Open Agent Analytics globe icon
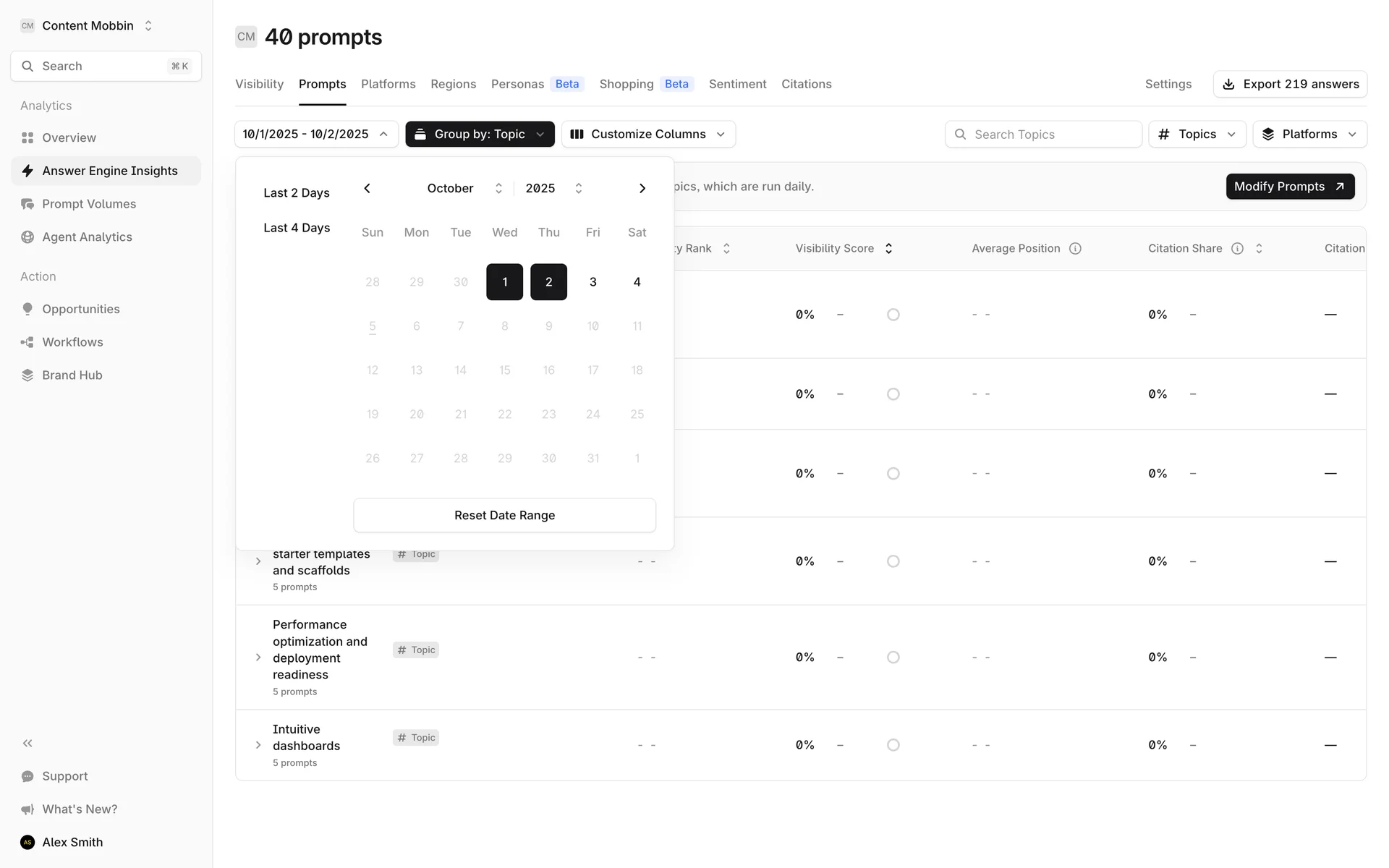 [27, 237]
